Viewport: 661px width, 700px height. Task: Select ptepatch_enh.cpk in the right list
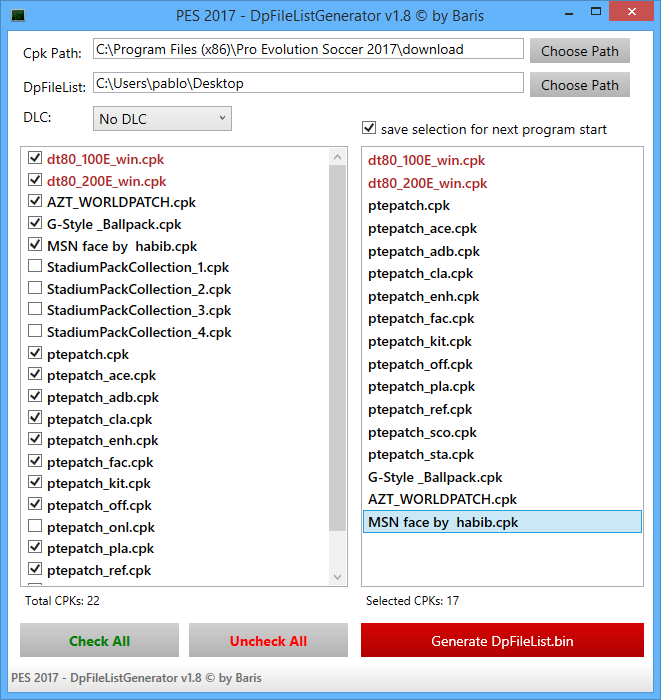coord(503,296)
